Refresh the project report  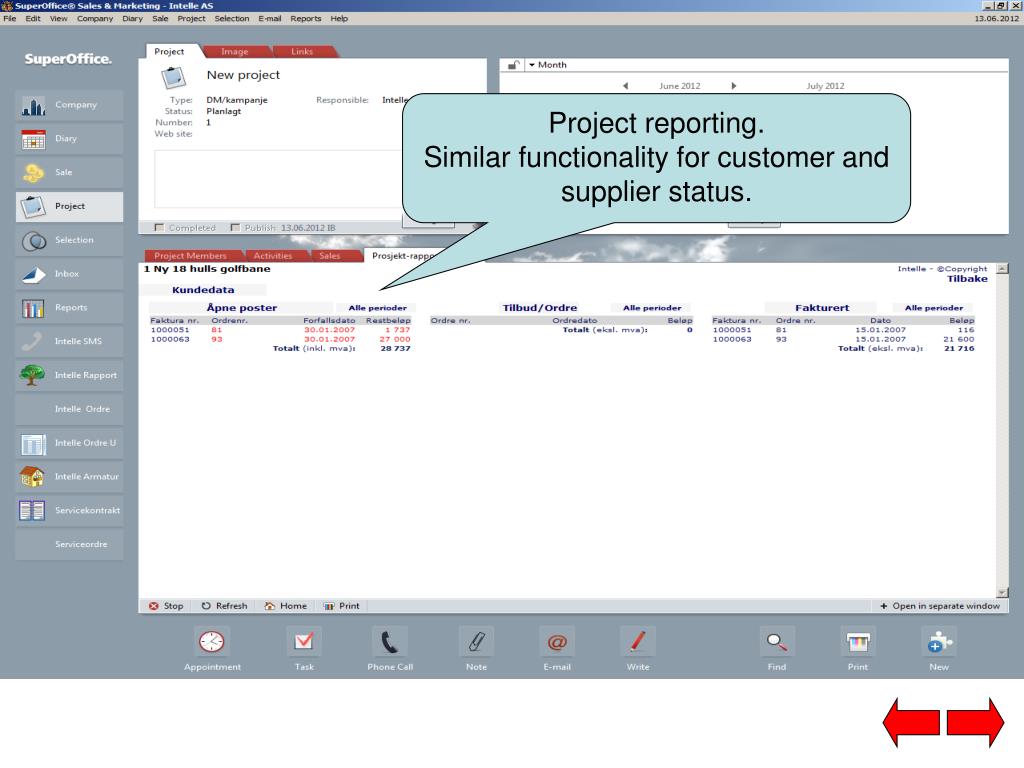tap(225, 606)
